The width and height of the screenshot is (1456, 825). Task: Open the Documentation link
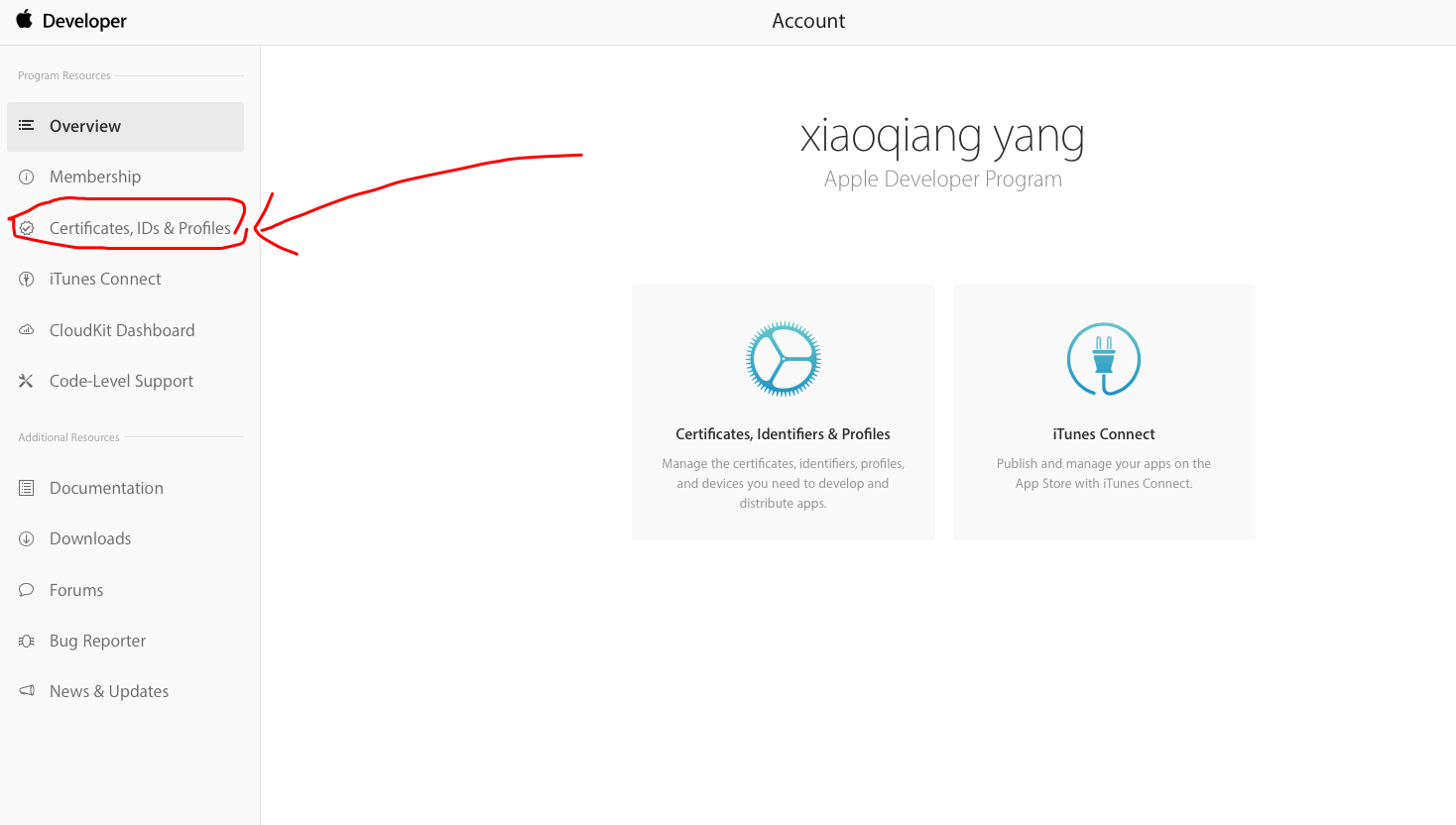[x=106, y=488]
